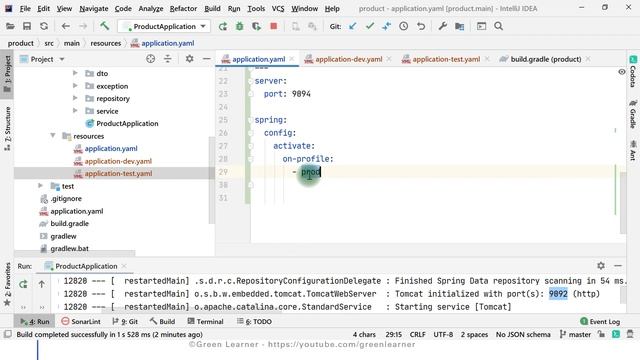Rollback changes with the undo arrow icon
The height and width of the screenshot is (360, 640).
point(421,27)
